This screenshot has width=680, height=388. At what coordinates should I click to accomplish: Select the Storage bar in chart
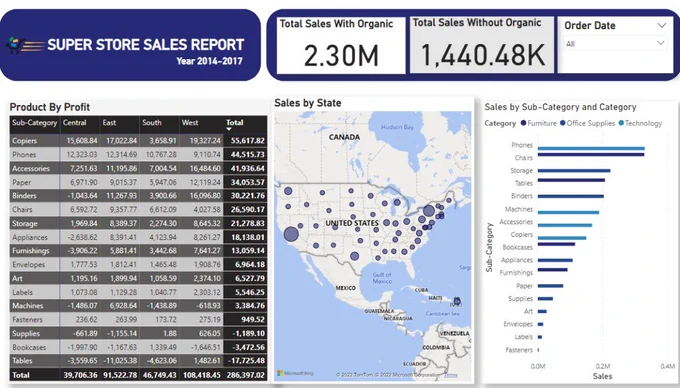574,170
